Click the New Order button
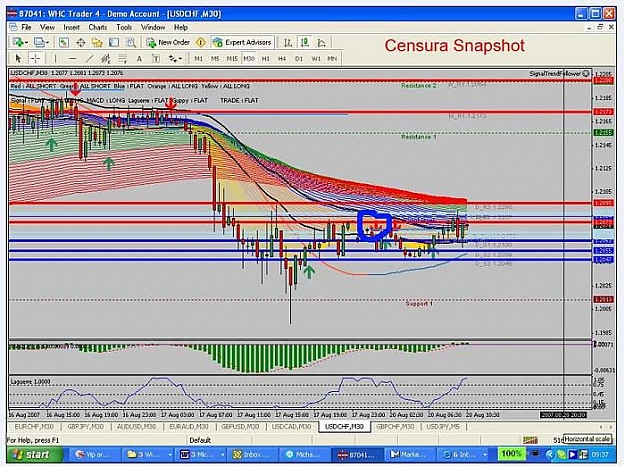The image size is (625, 467). [168, 42]
